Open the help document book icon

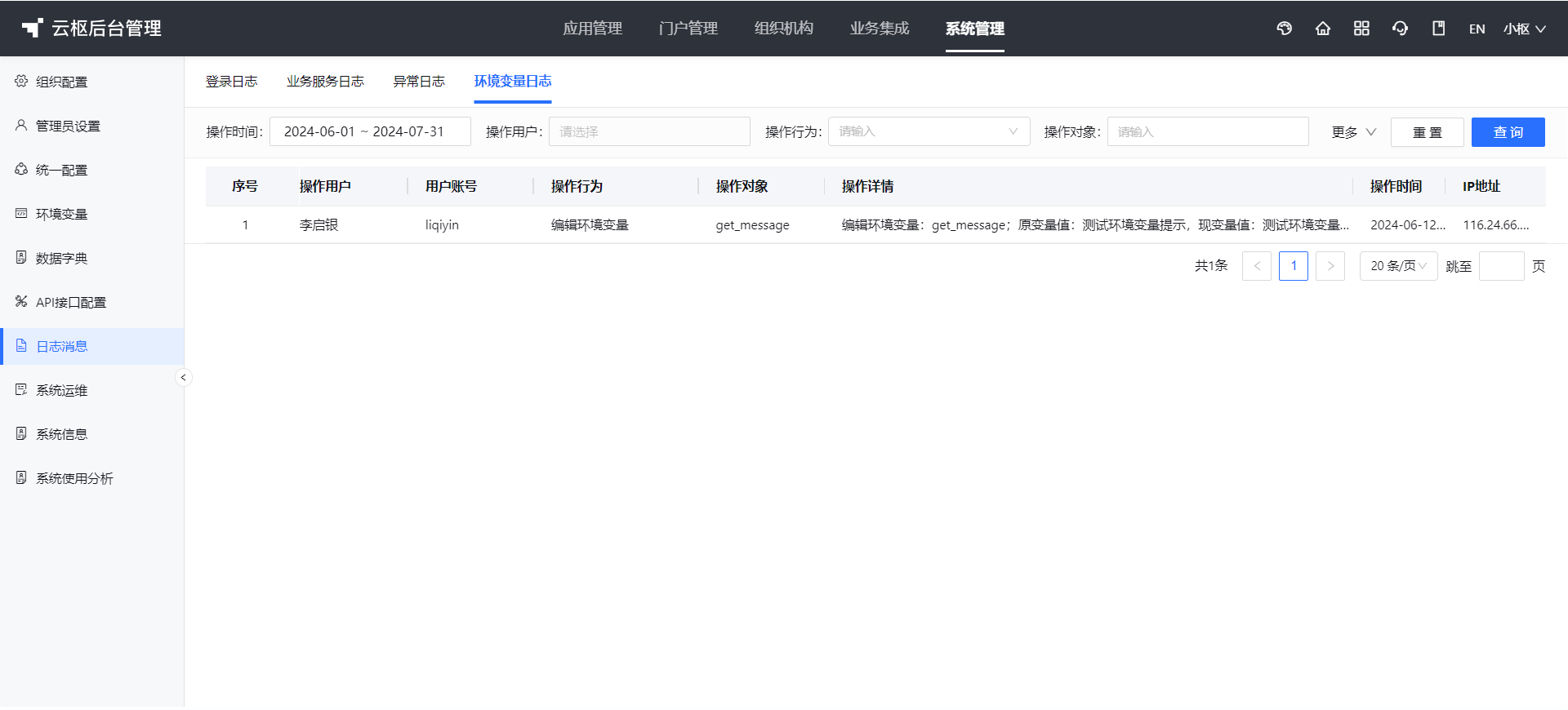click(1439, 29)
